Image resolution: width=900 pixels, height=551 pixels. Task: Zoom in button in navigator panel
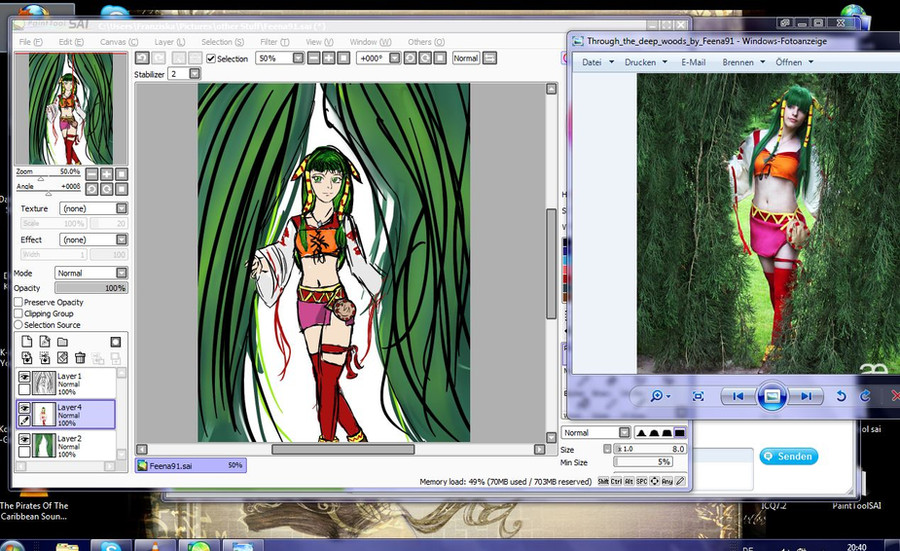point(107,174)
